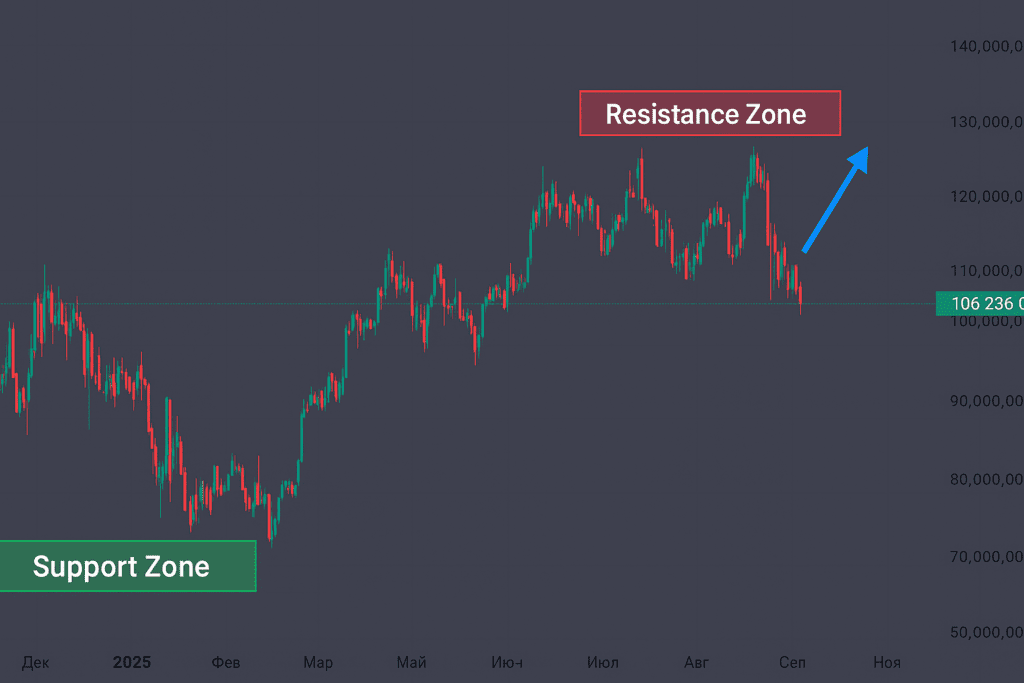The width and height of the screenshot is (1024, 683).
Task: Click the 140,000 price axis label
Action: coord(985,46)
